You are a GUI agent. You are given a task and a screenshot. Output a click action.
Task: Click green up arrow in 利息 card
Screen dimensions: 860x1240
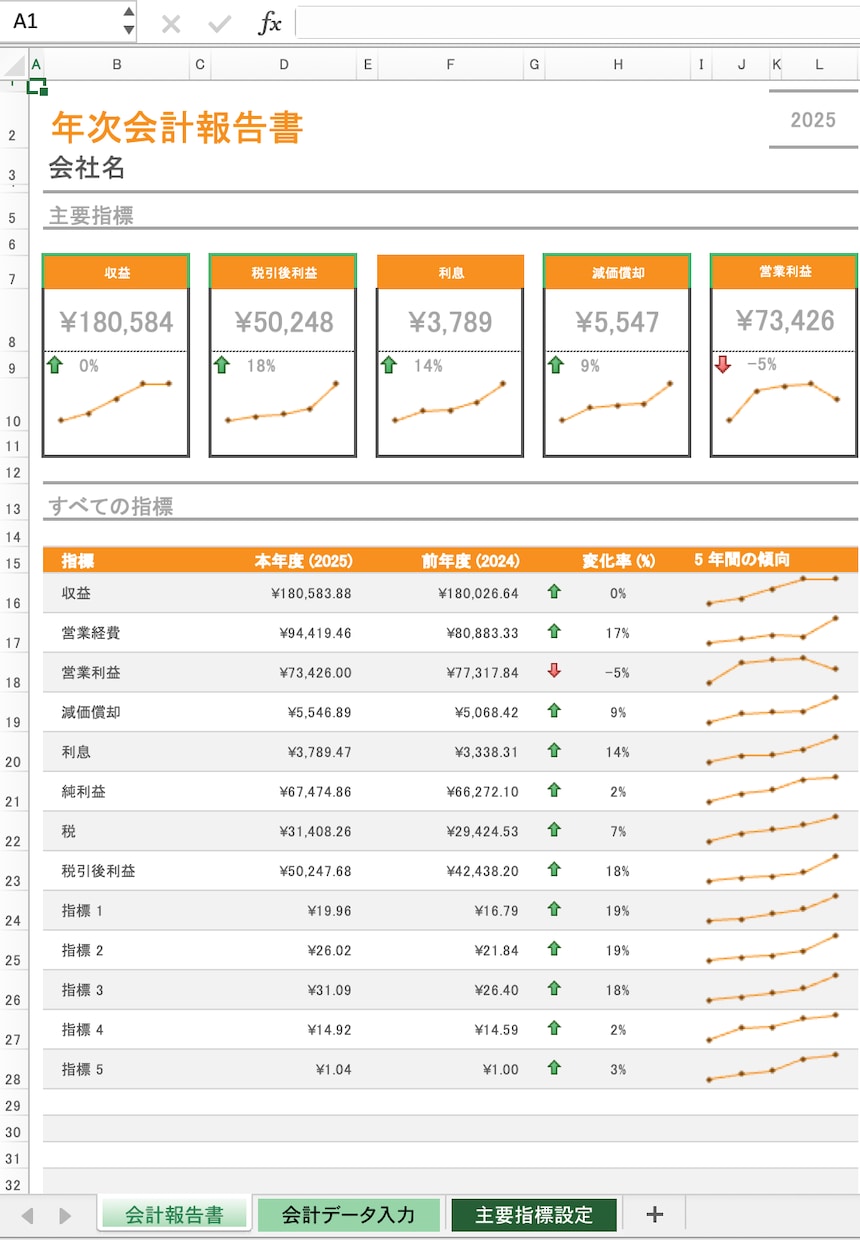(389, 365)
